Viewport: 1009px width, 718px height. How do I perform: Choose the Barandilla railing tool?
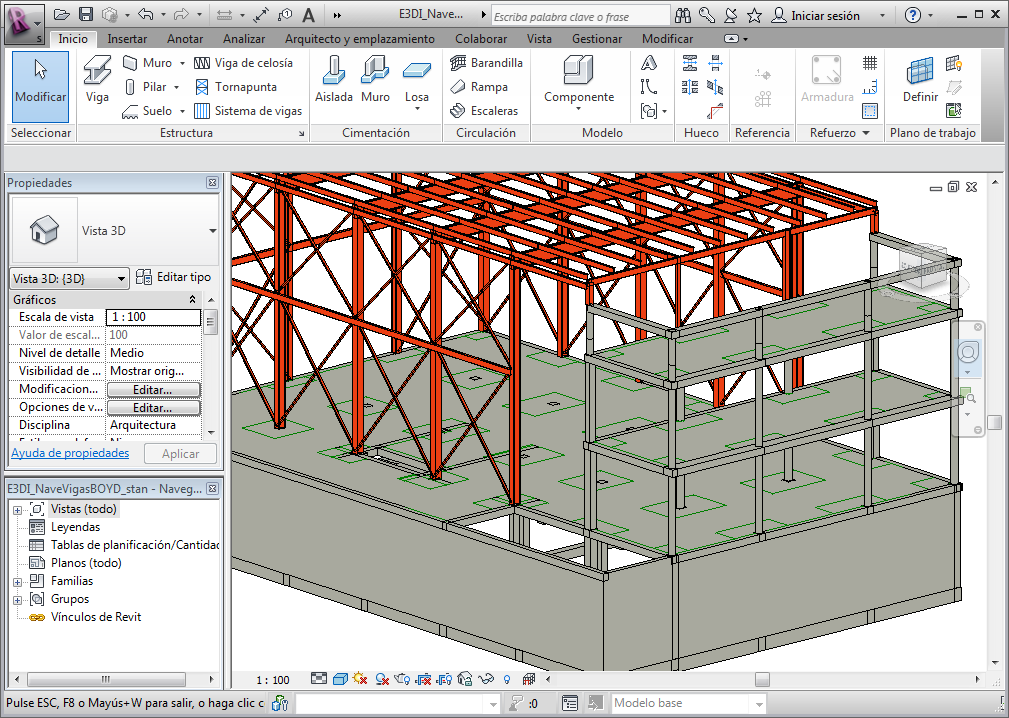click(x=486, y=63)
